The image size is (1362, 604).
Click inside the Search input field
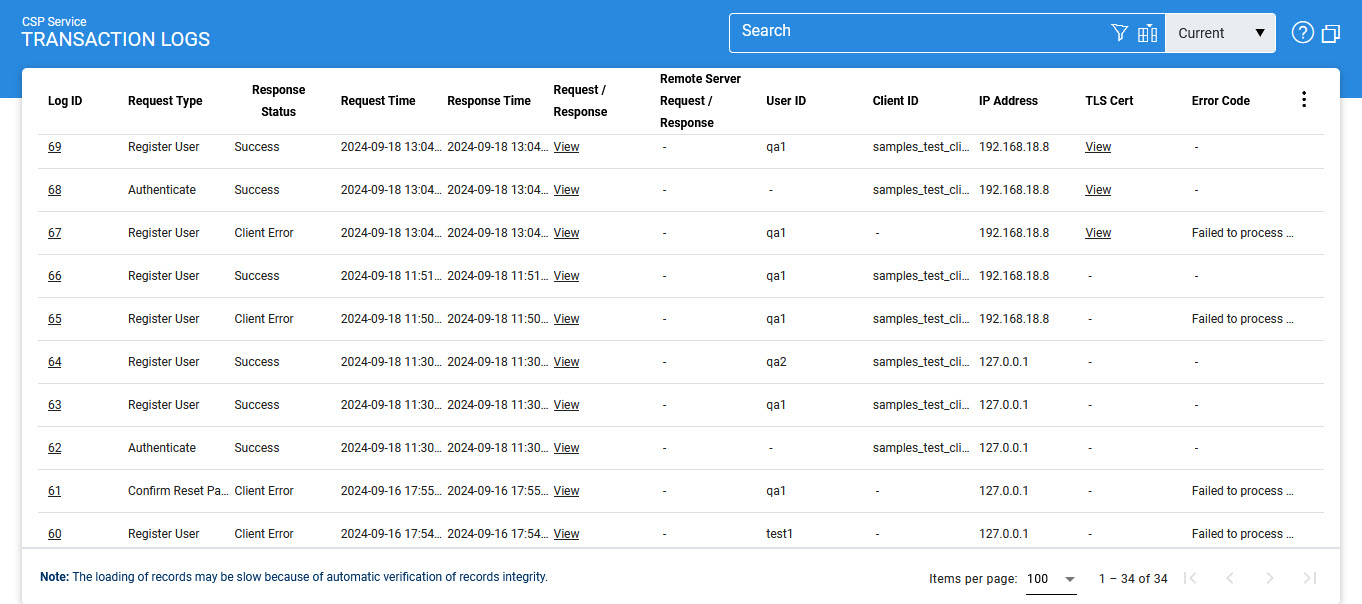[920, 32]
